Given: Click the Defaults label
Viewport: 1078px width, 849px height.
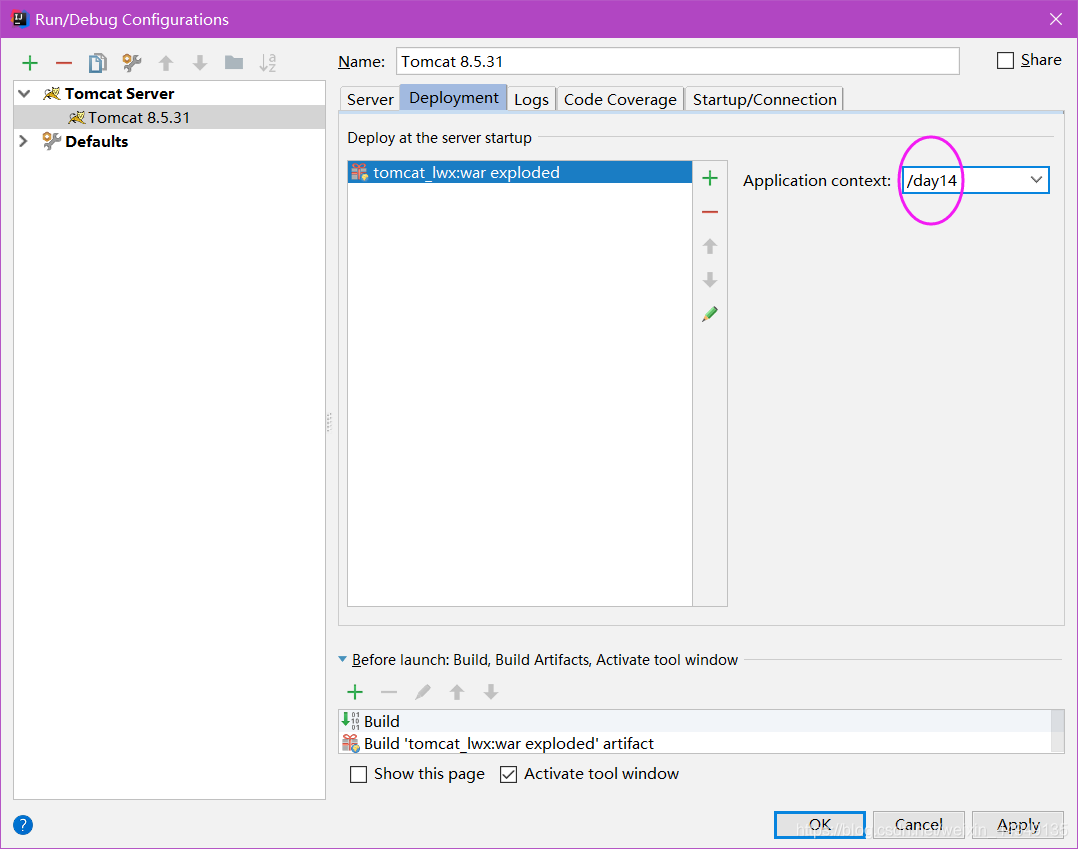Looking at the screenshot, I should pos(97,142).
